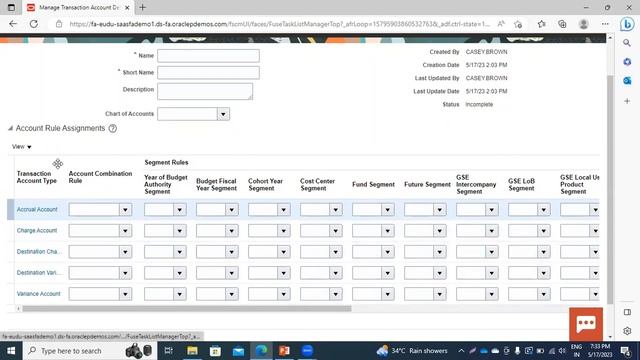The height and width of the screenshot is (360, 640).
Task: Click the Variance Account link
Action: (x=38, y=294)
